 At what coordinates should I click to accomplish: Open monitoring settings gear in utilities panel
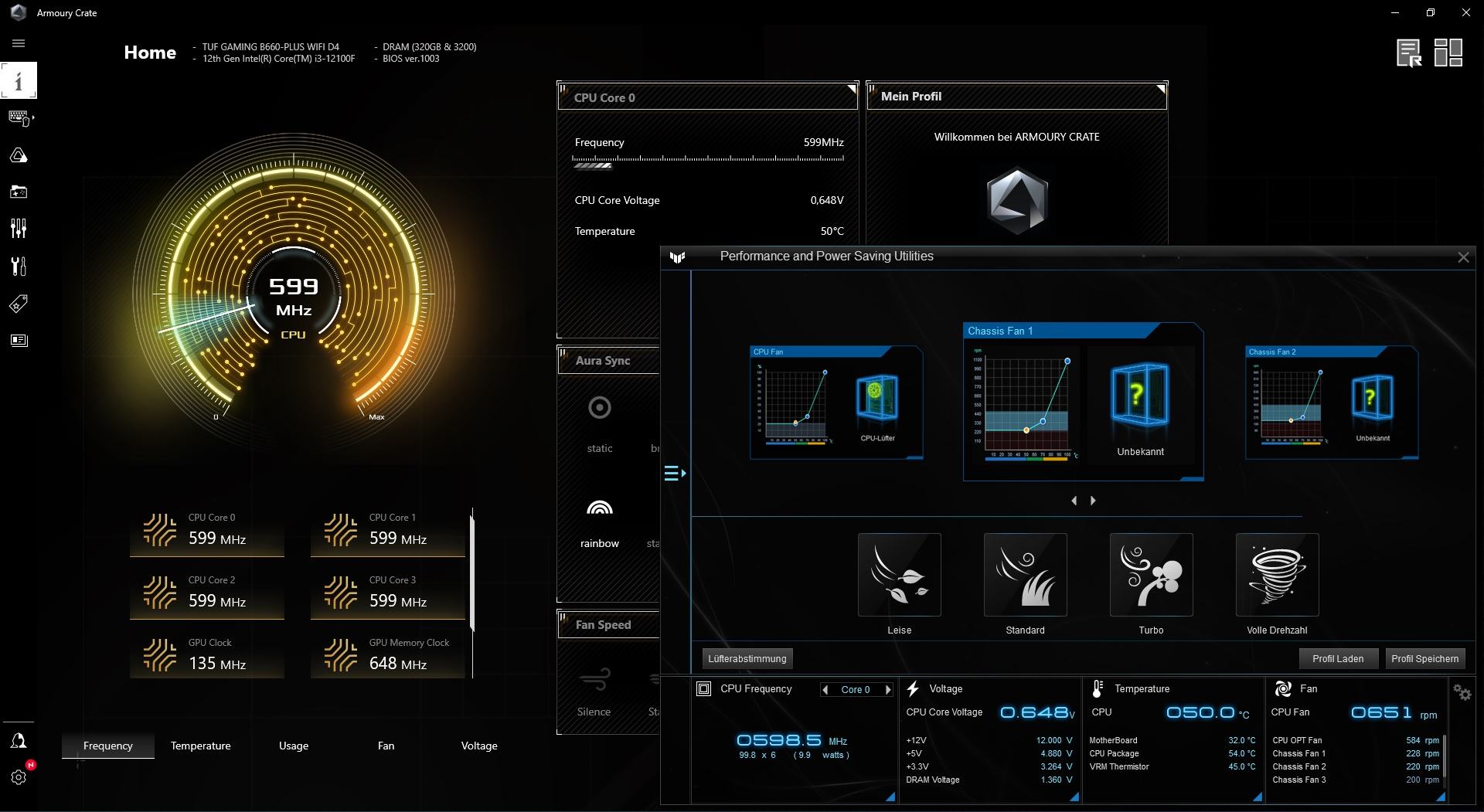click(1462, 693)
